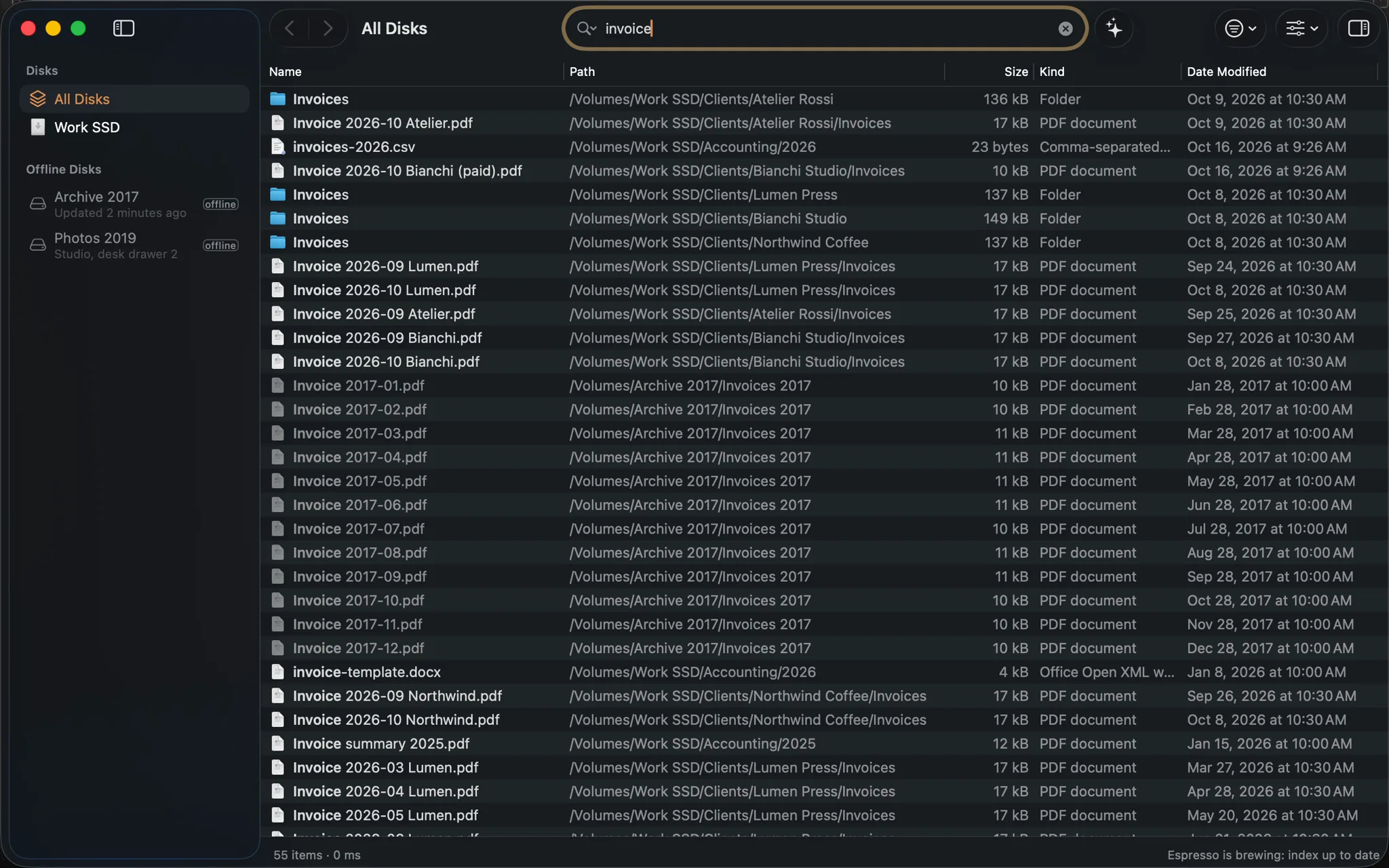Click the folder icon for Northwind Coffee Invoices
Viewport: 1389px width, 868px height.
click(x=277, y=242)
